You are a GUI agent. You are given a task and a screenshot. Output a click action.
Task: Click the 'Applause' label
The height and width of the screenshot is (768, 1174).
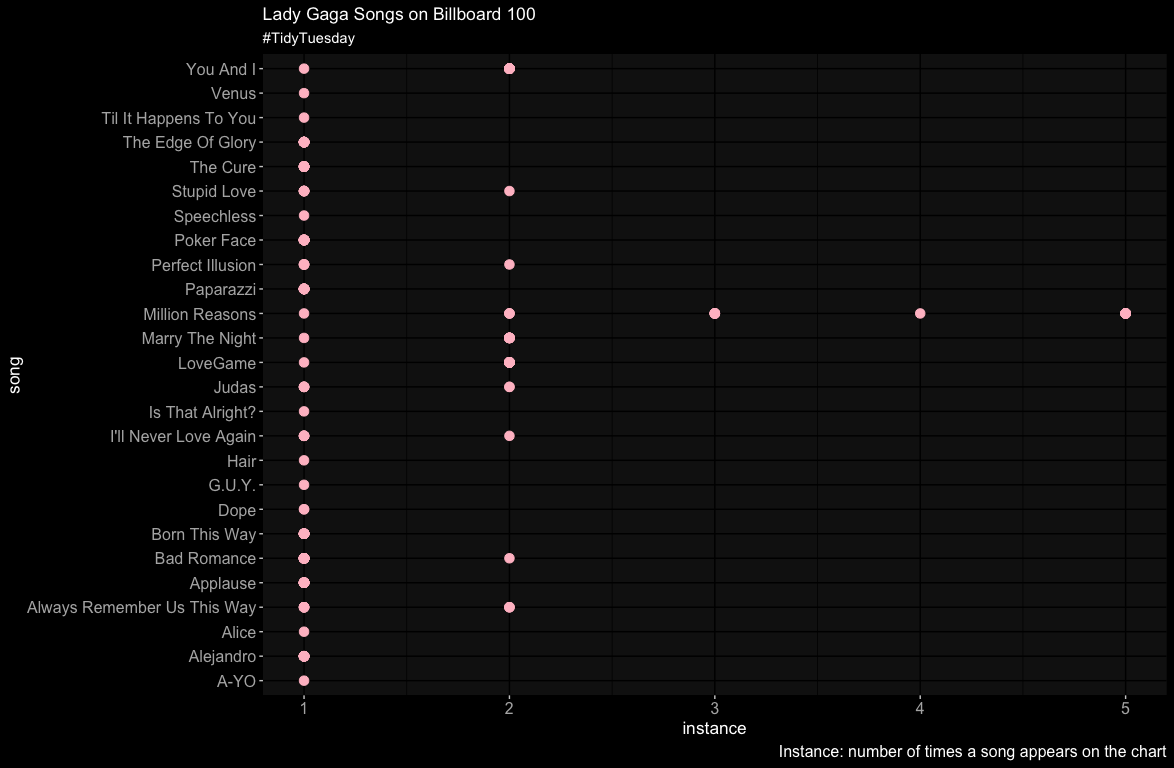click(x=223, y=583)
